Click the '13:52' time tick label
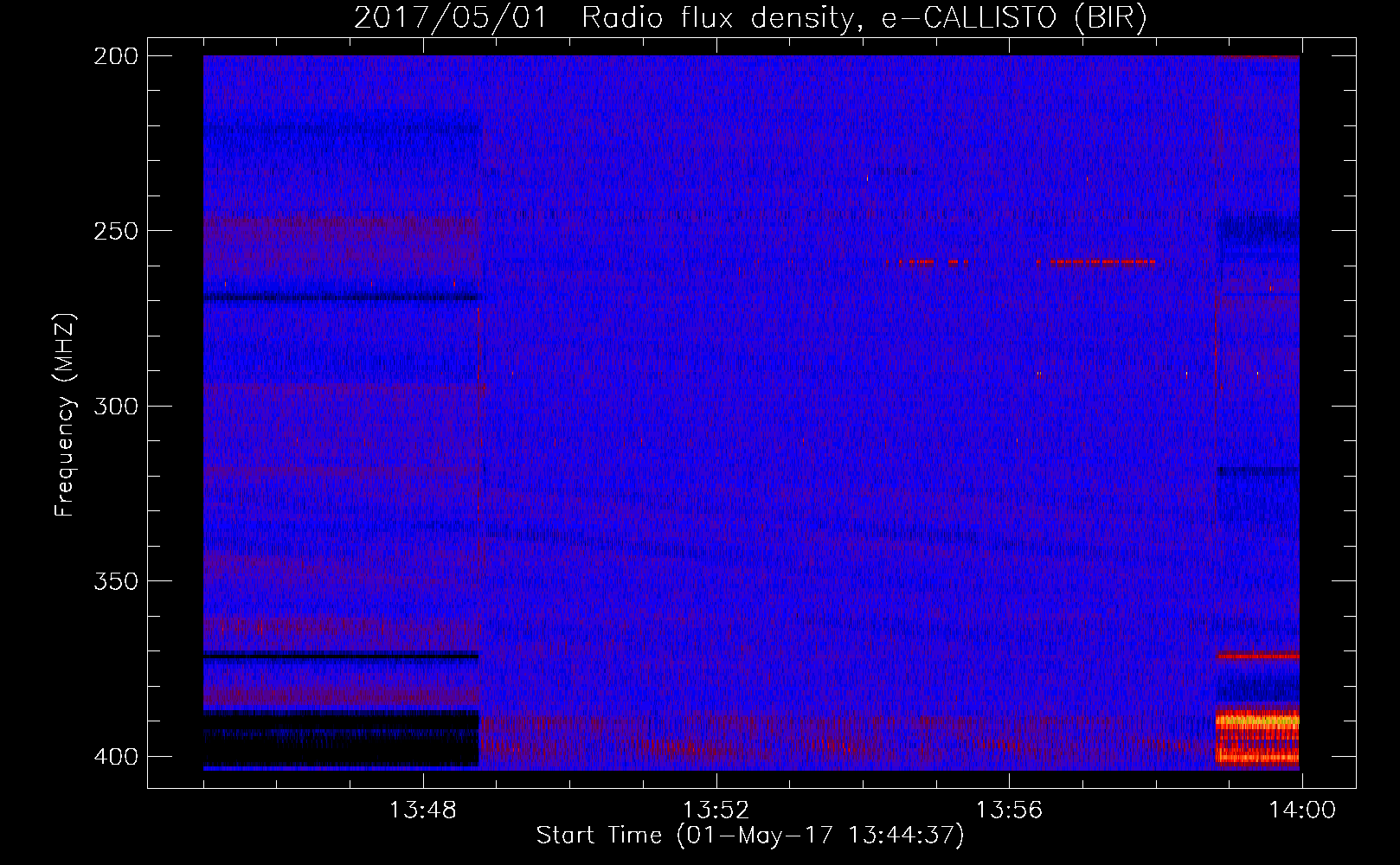 tap(716, 811)
